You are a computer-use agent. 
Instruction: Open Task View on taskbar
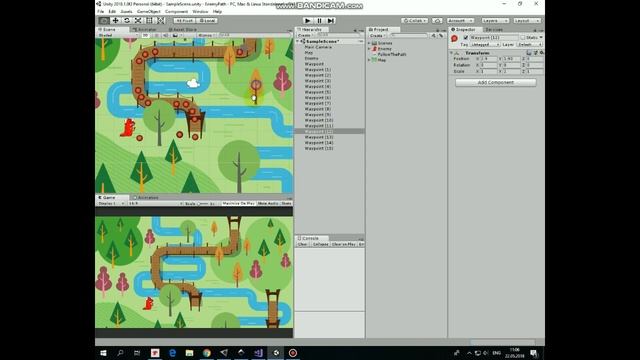tap(137, 353)
